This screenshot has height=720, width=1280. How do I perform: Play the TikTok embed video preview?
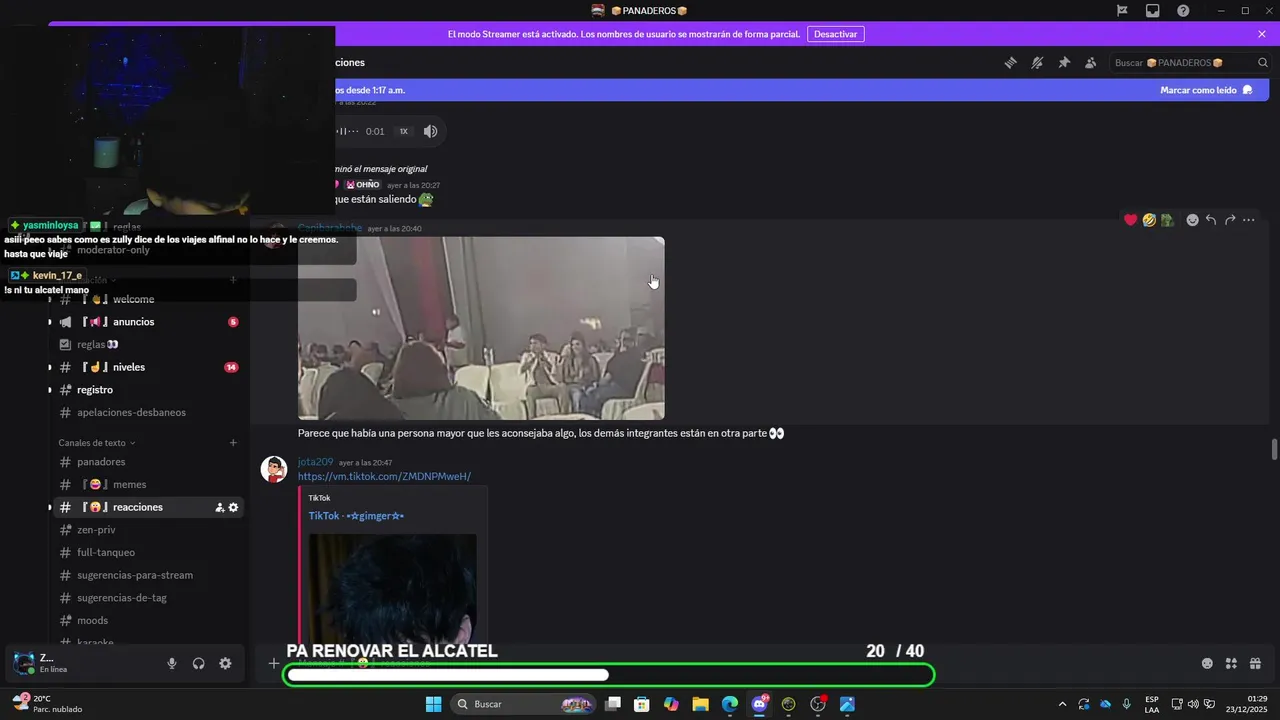[393, 588]
